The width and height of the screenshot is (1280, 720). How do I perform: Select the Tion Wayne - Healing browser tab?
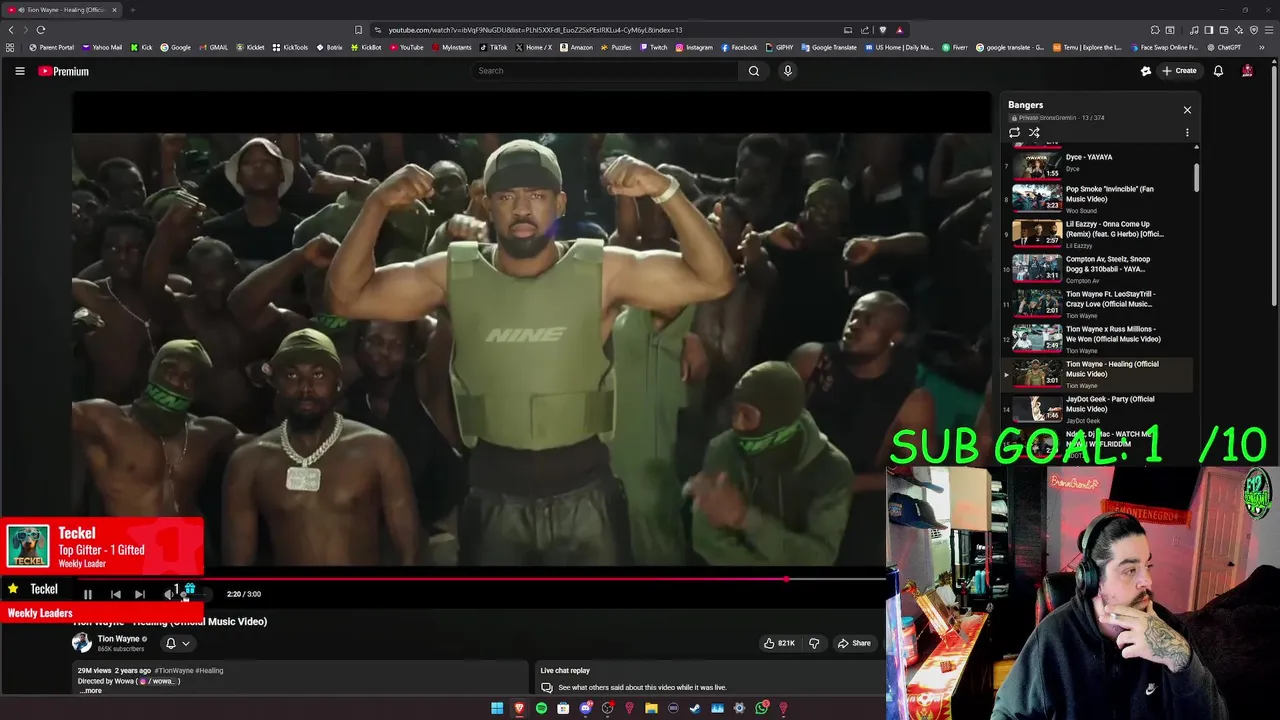[x=62, y=10]
